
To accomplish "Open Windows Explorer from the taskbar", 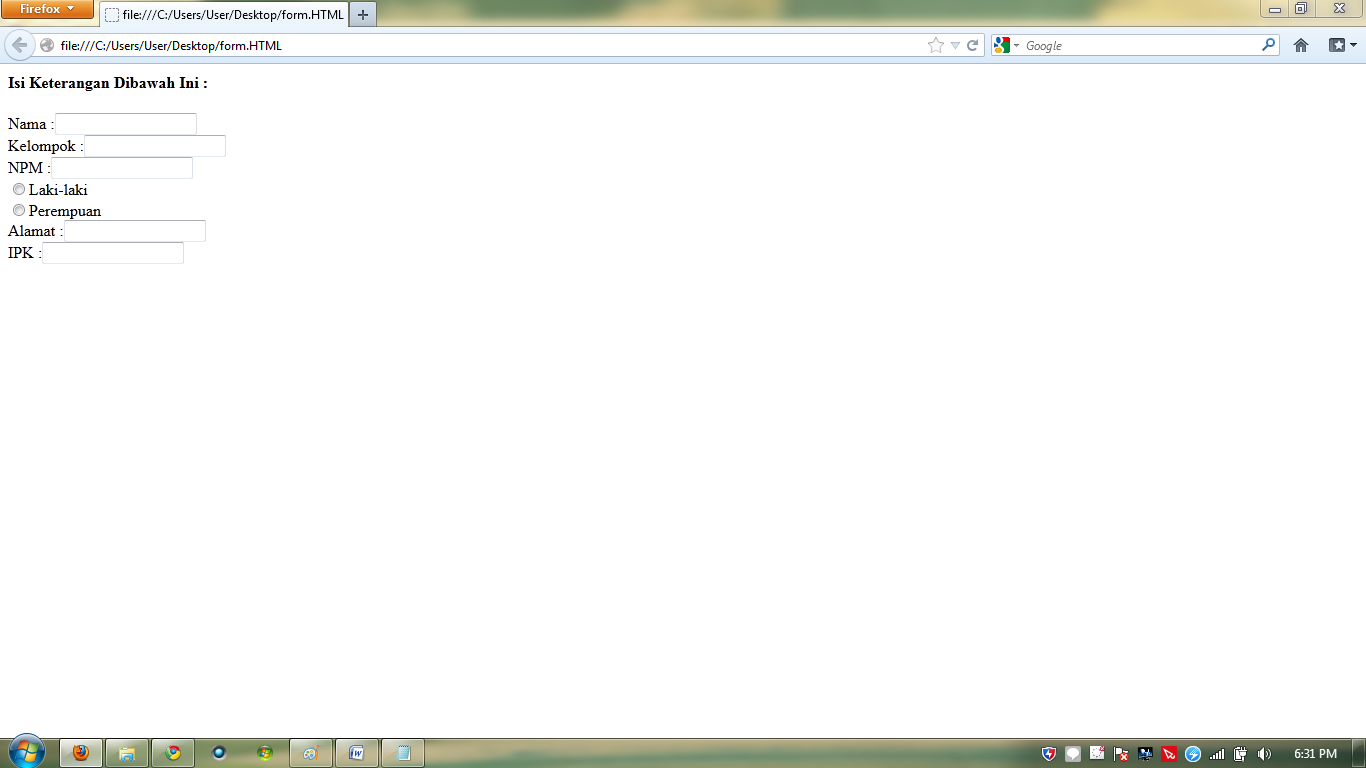I will click(127, 753).
